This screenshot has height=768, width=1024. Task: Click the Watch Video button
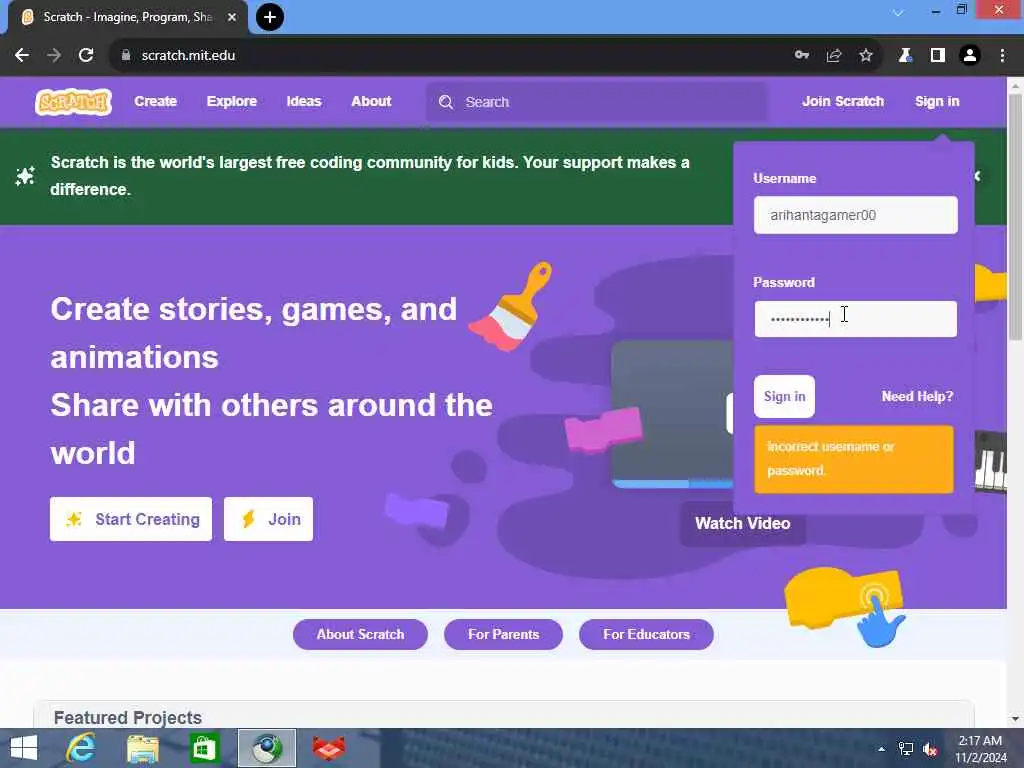(x=743, y=524)
